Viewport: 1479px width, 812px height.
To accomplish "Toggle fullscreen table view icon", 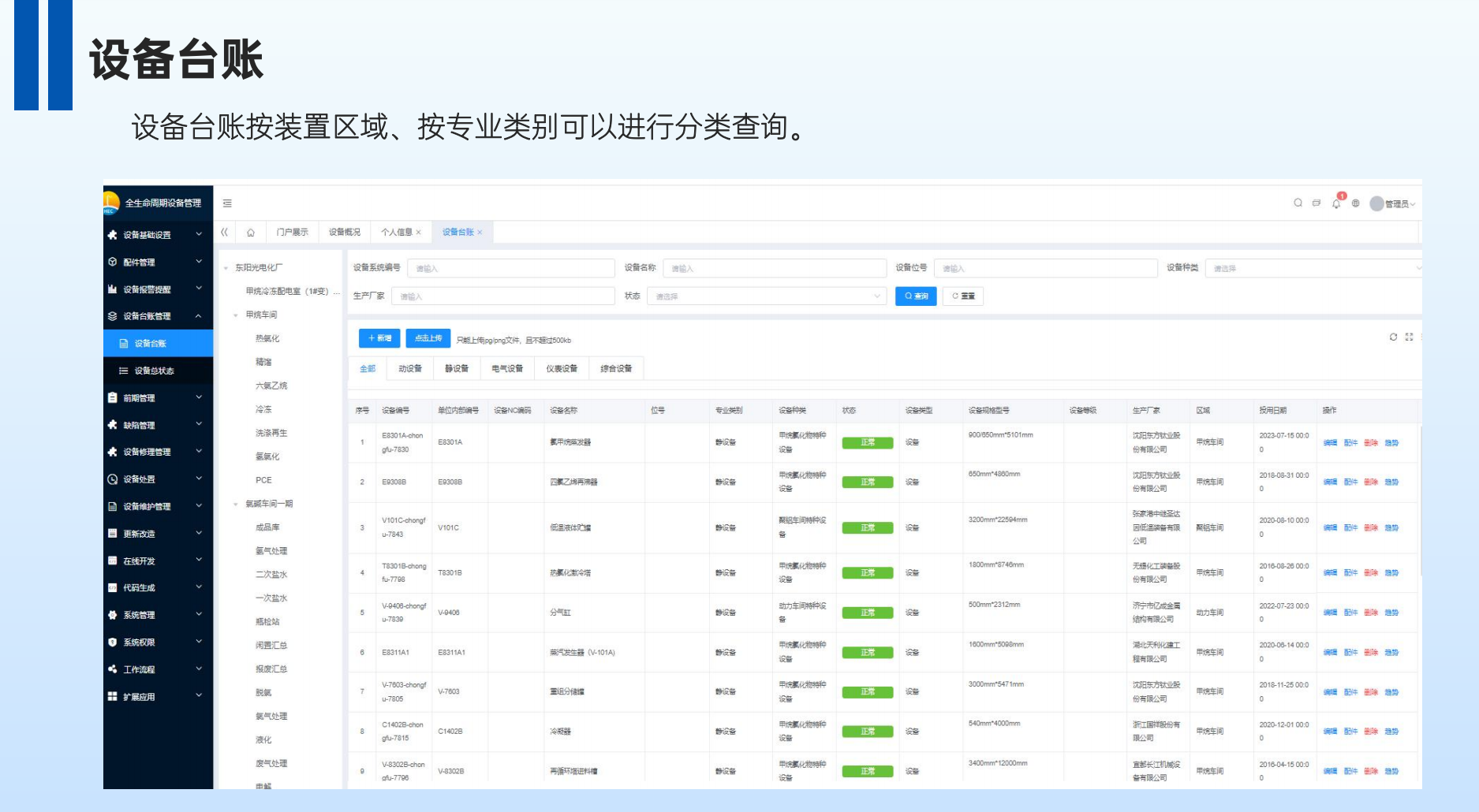I will point(1409,337).
